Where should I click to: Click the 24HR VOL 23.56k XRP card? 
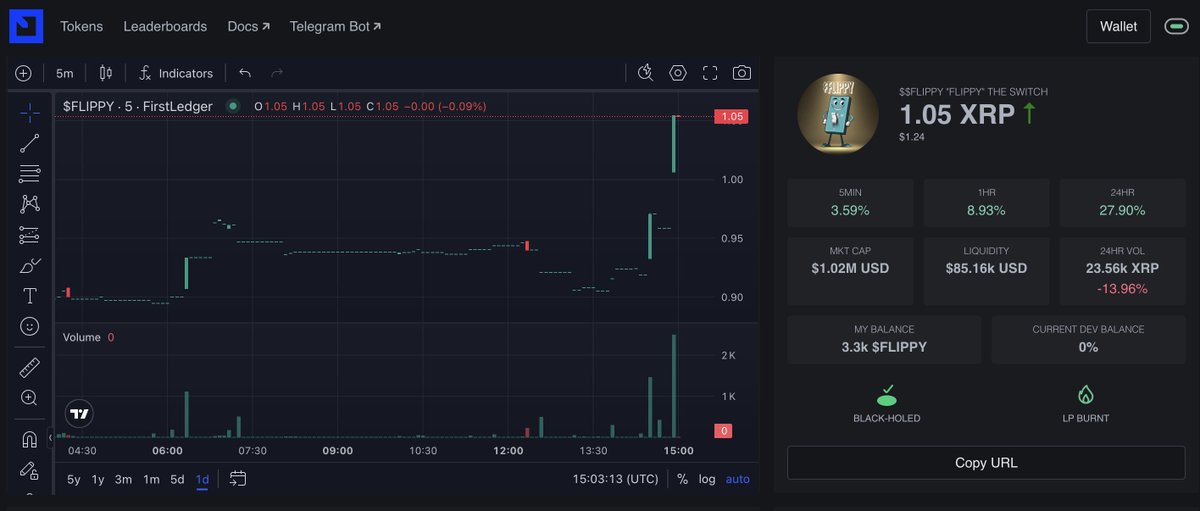(1122, 271)
